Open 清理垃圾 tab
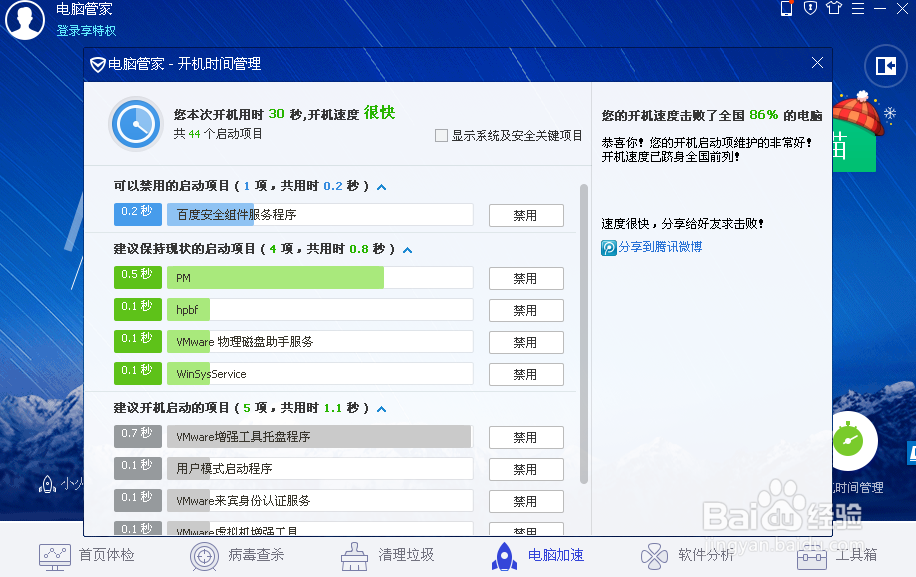This screenshot has width=916, height=577. pos(387,555)
